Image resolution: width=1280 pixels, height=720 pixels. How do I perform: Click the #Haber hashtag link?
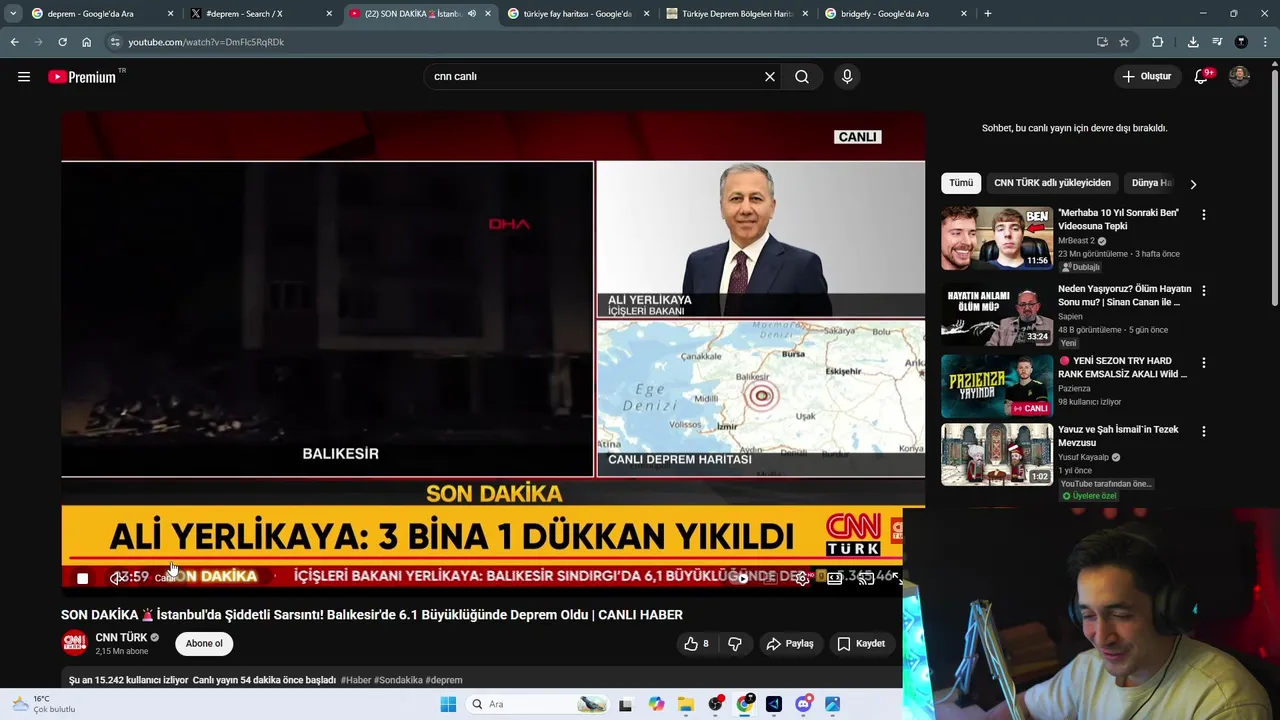(x=356, y=680)
